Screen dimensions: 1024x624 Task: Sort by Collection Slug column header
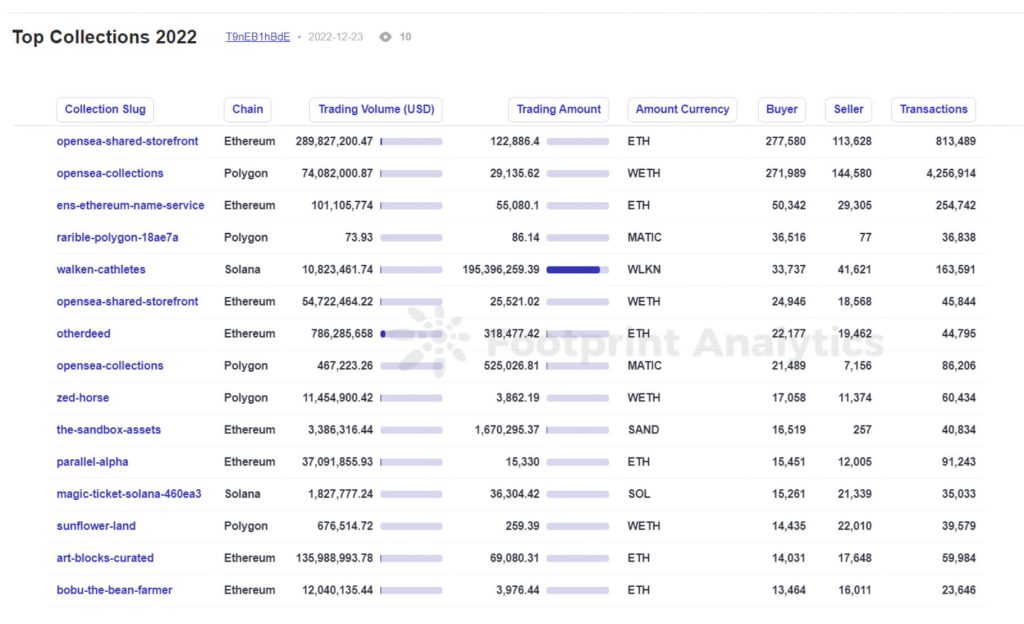pos(105,110)
